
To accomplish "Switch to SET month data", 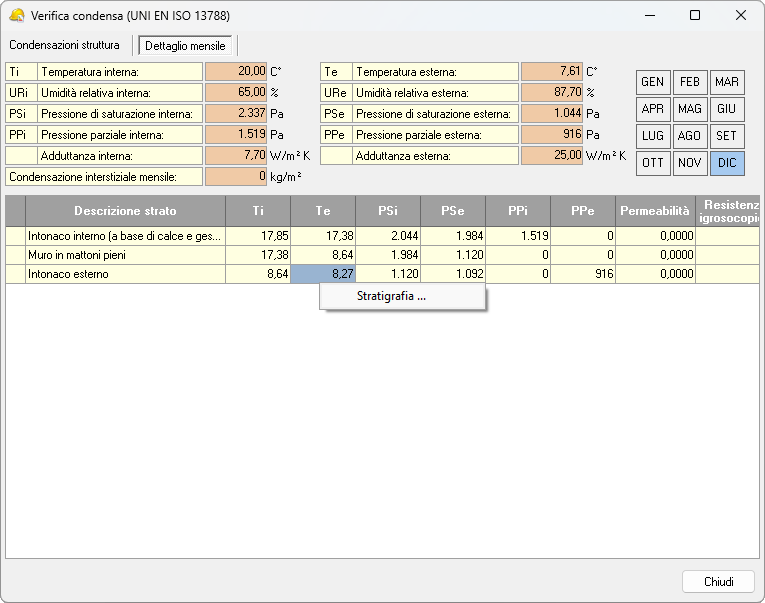I will click(x=727, y=136).
